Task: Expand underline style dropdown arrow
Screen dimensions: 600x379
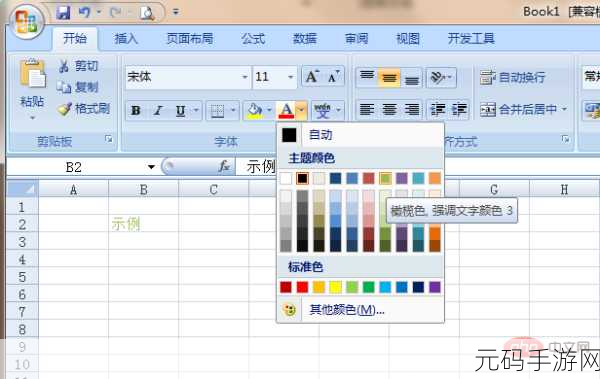Action: click(x=196, y=111)
